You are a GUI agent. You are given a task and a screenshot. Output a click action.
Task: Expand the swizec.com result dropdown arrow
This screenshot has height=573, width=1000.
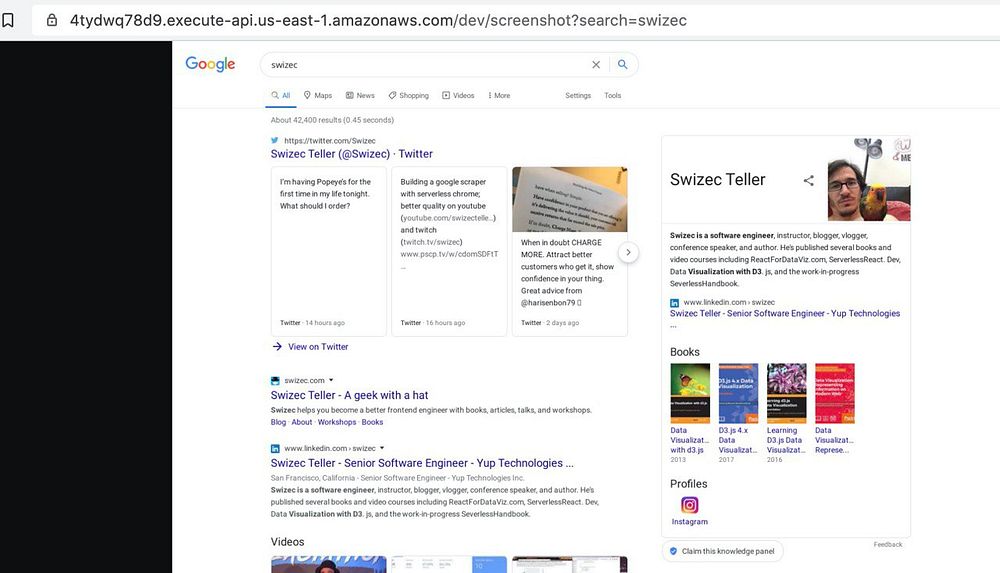[331, 380]
